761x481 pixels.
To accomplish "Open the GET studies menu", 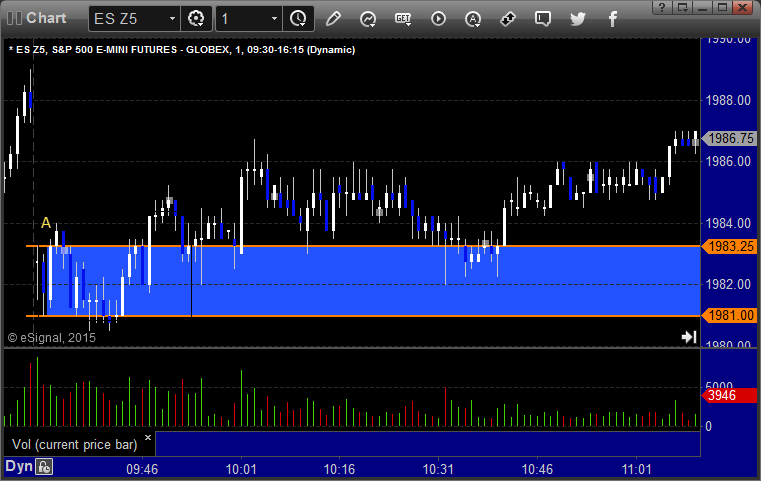I will (x=403, y=19).
